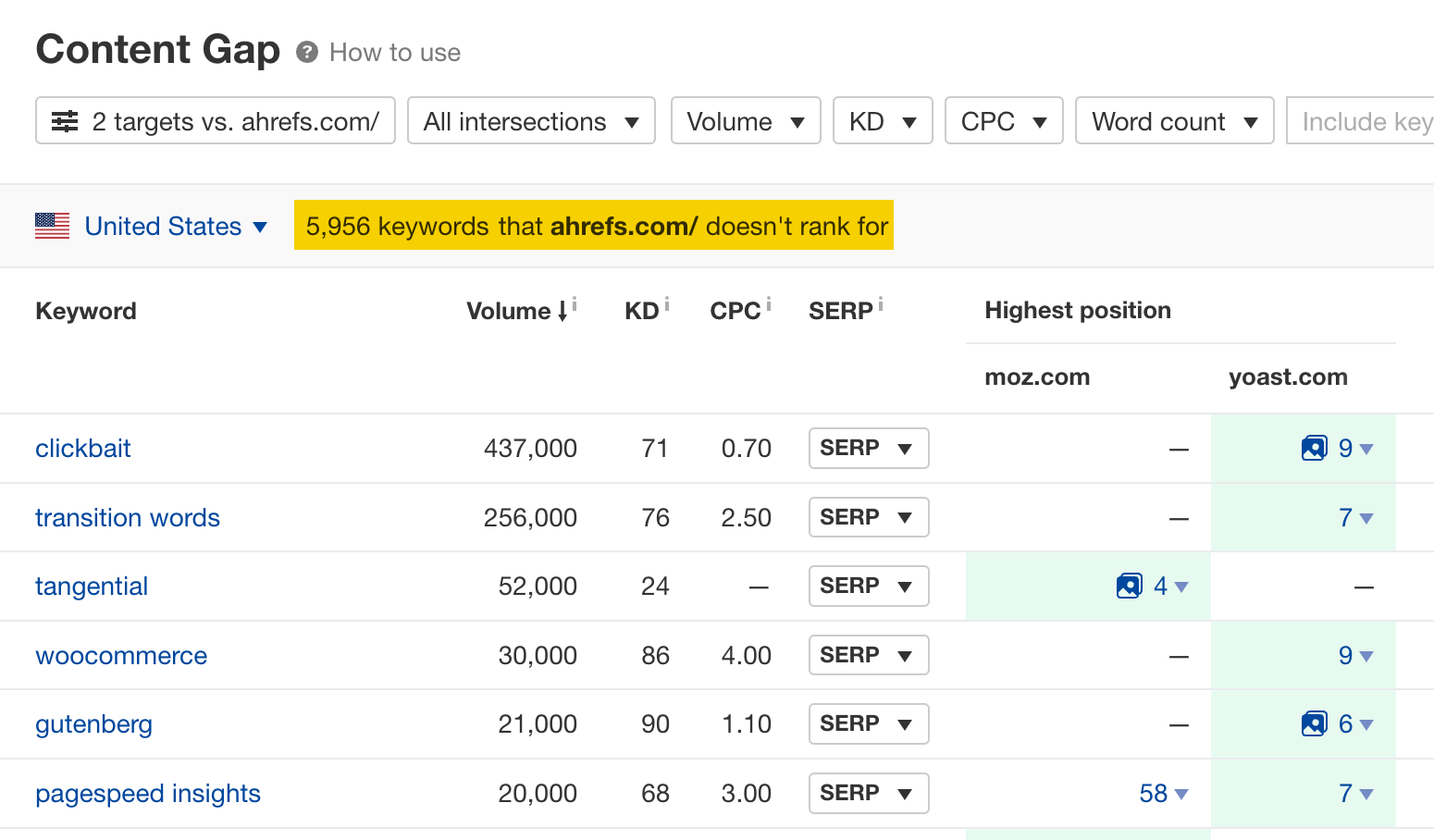Show info tooltip for Volume column
Viewport: 1434px width, 840px height.
point(575,303)
